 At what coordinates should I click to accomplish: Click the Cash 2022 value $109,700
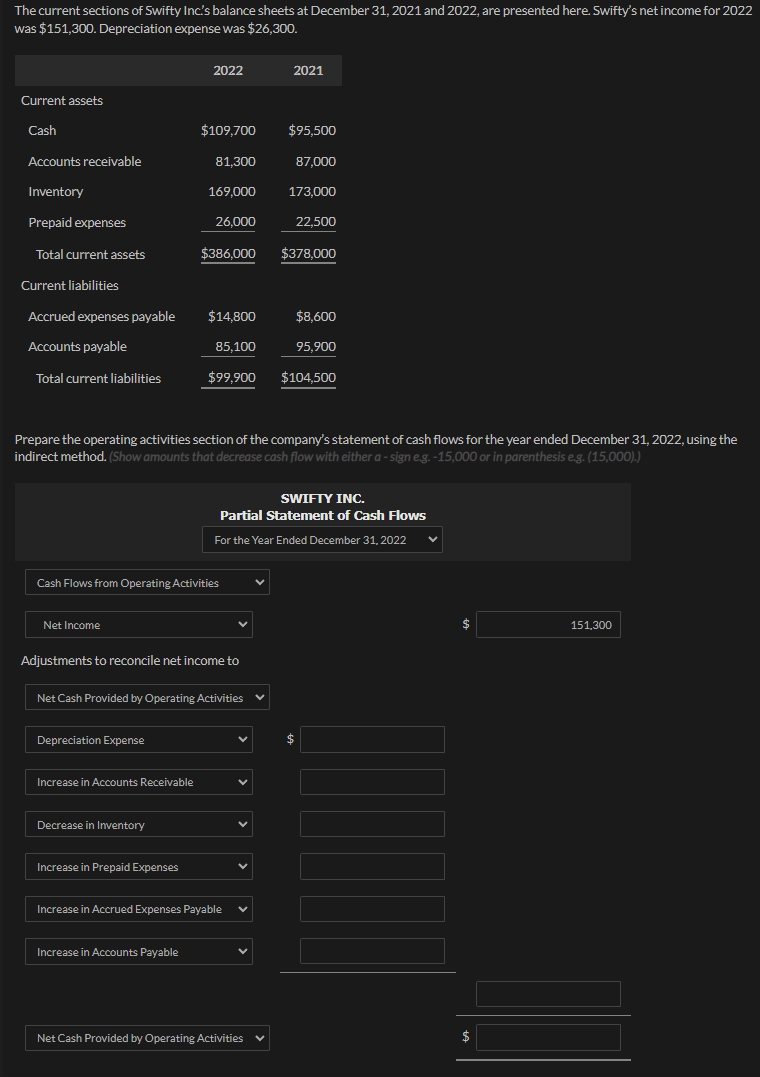[228, 131]
